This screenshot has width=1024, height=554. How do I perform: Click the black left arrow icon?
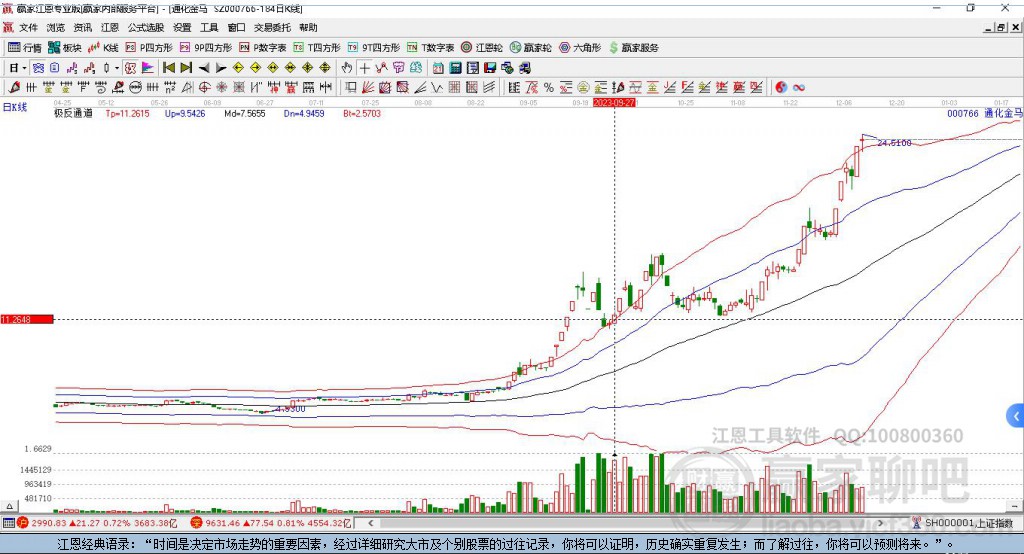click(204, 68)
